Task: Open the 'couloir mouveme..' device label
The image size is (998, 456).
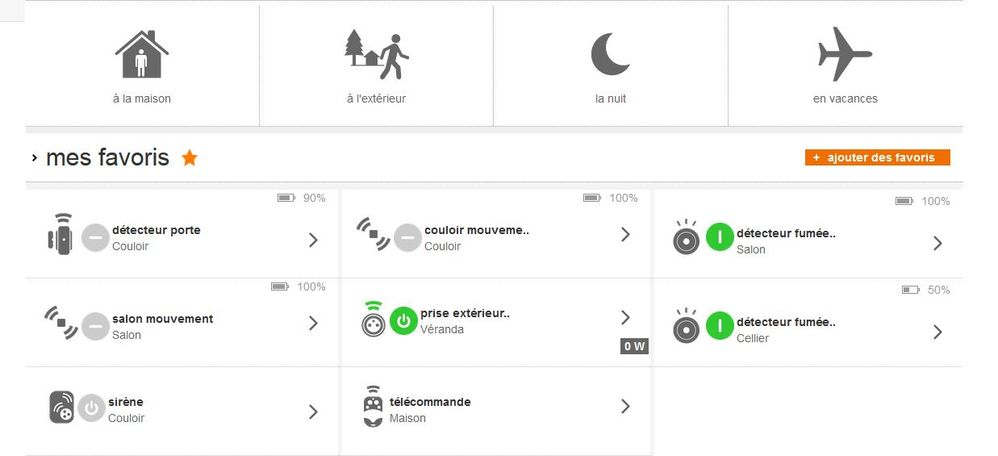Action: coord(476,230)
